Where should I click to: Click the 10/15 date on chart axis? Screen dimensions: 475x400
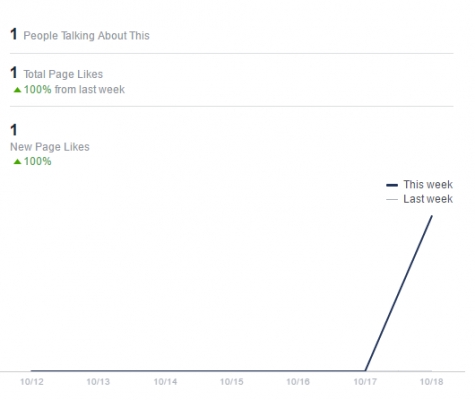(232, 382)
